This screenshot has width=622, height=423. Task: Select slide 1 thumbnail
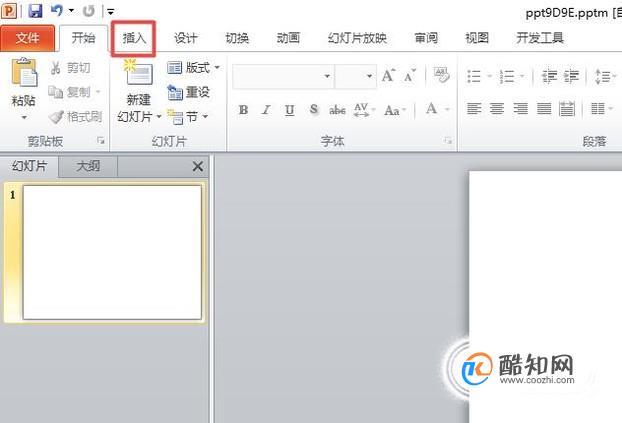pos(112,252)
